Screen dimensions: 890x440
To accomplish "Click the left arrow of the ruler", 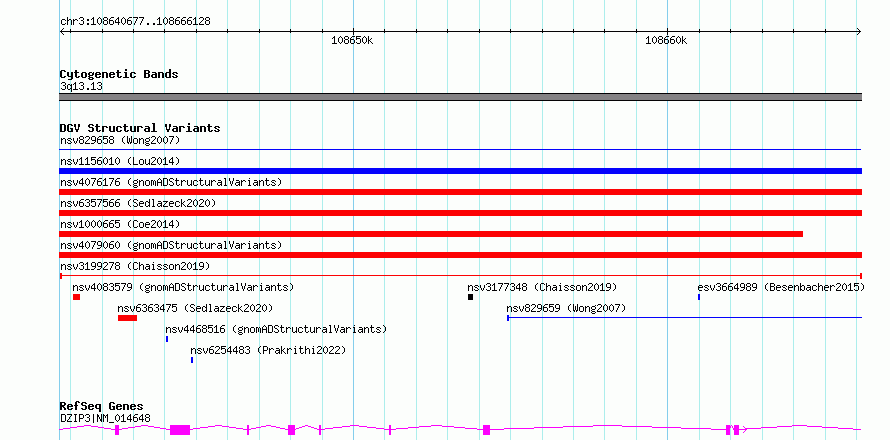I will 62,31.
